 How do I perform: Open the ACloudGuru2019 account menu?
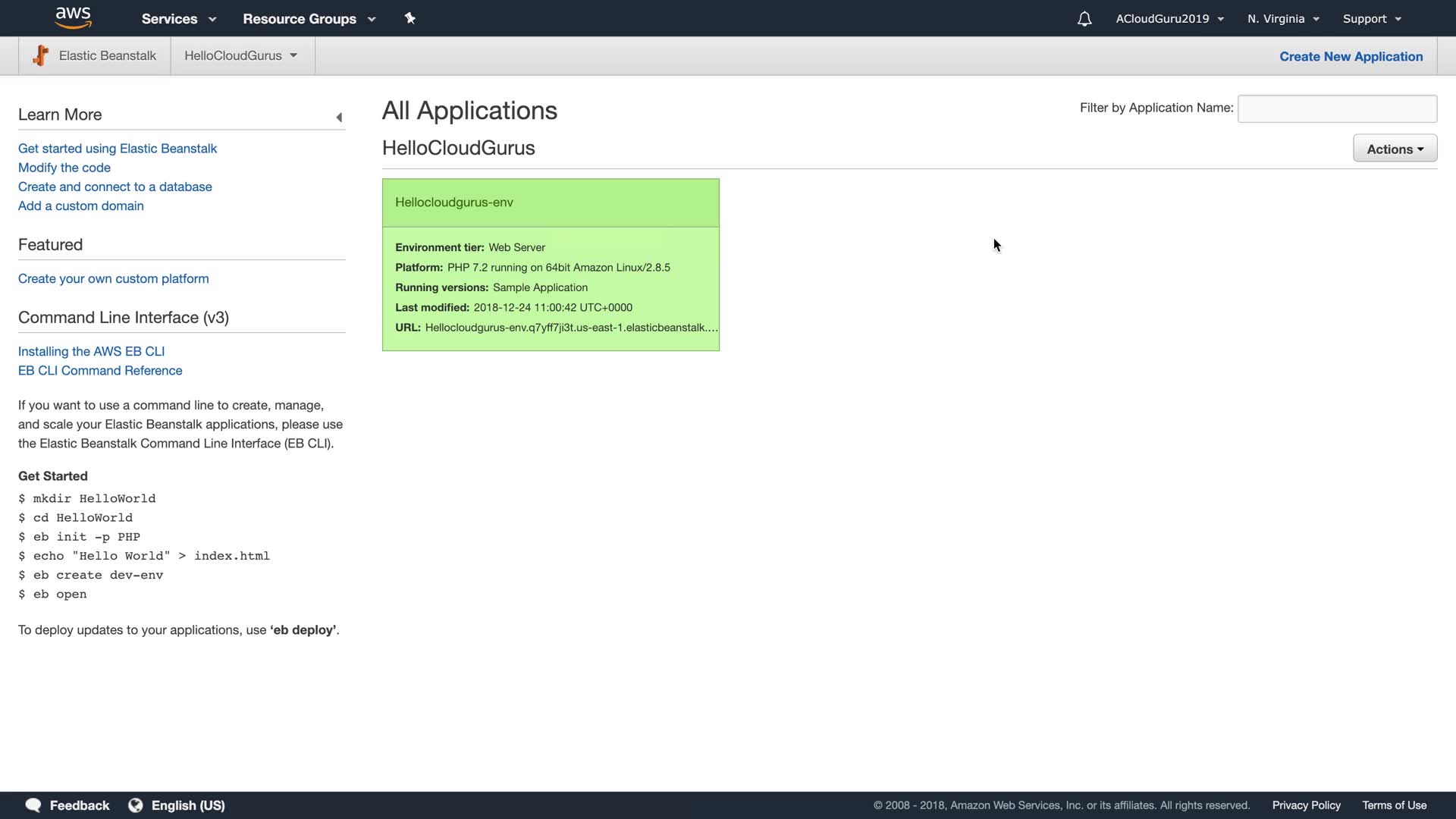pyautogui.click(x=1169, y=19)
